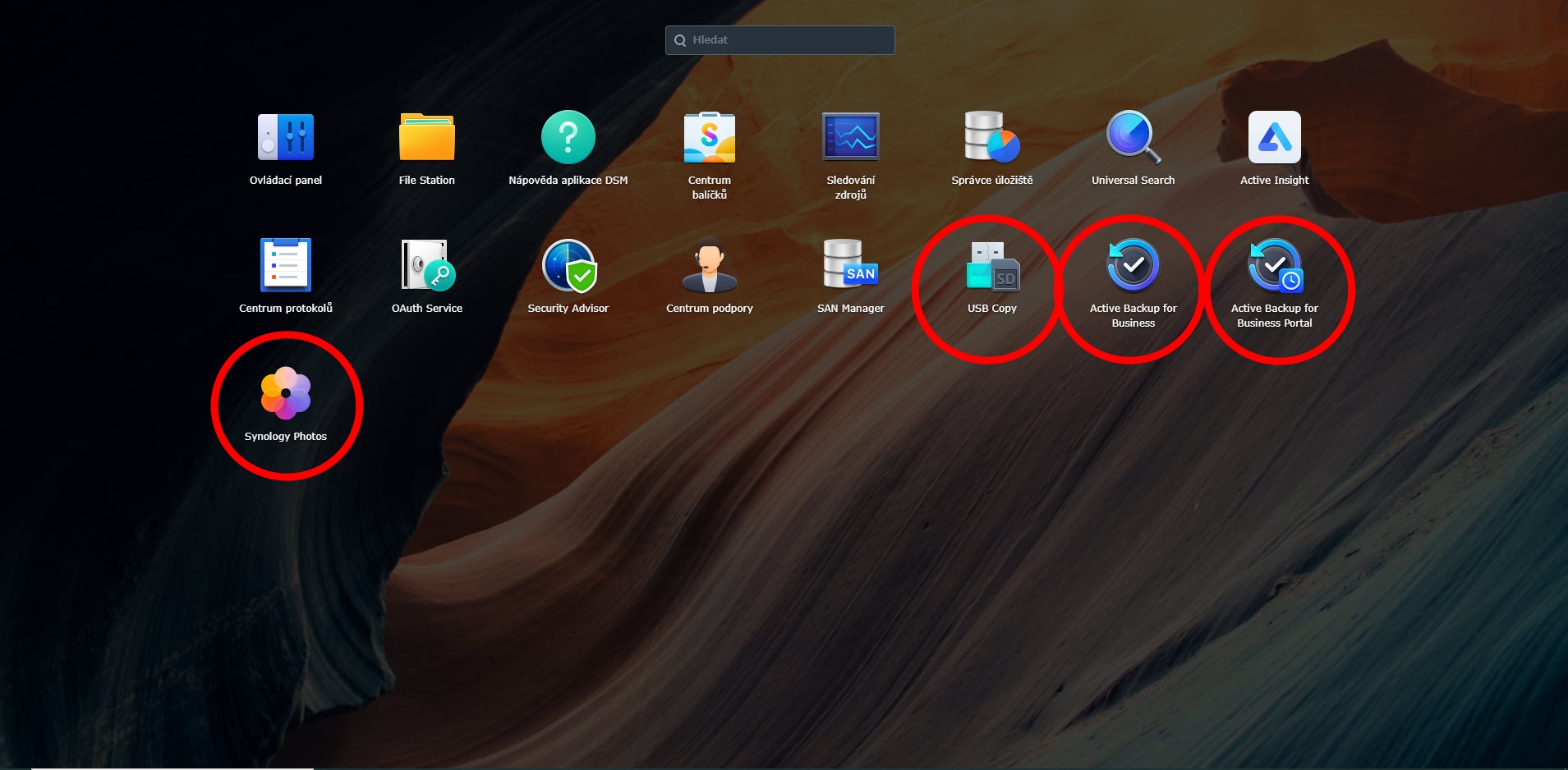
Task: Launch Active Backup for Business
Action: click(1133, 266)
